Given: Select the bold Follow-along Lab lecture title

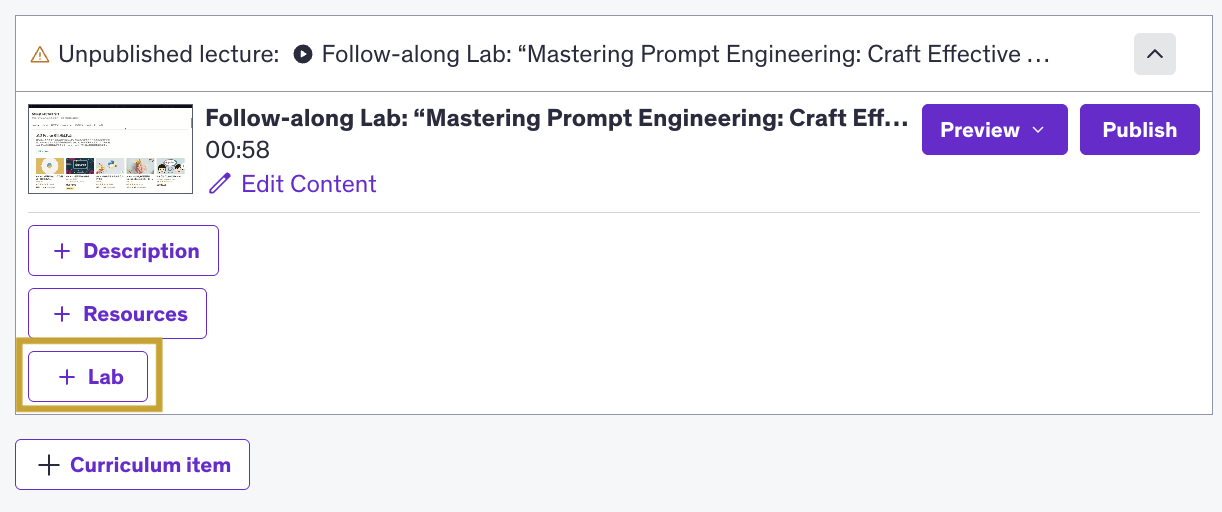Looking at the screenshot, I should pyautogui.click(x=556, y=118).
